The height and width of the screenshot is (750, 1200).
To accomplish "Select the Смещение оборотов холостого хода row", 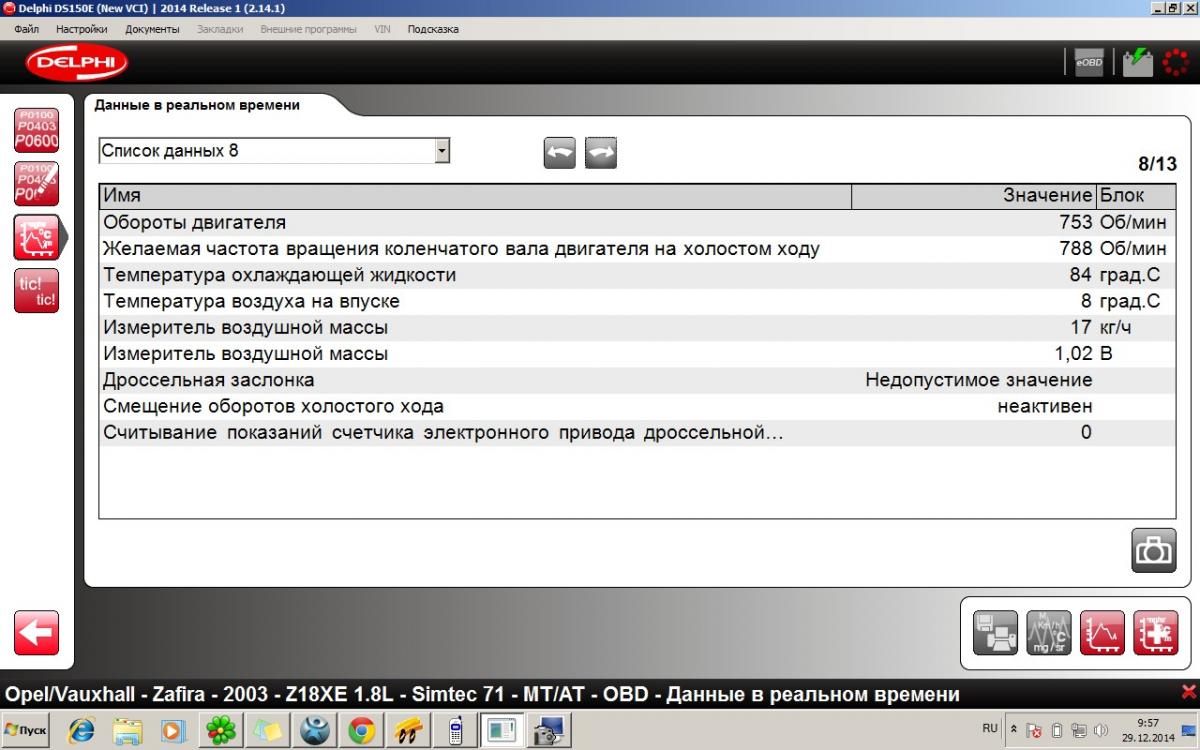I will pos(637,406).
